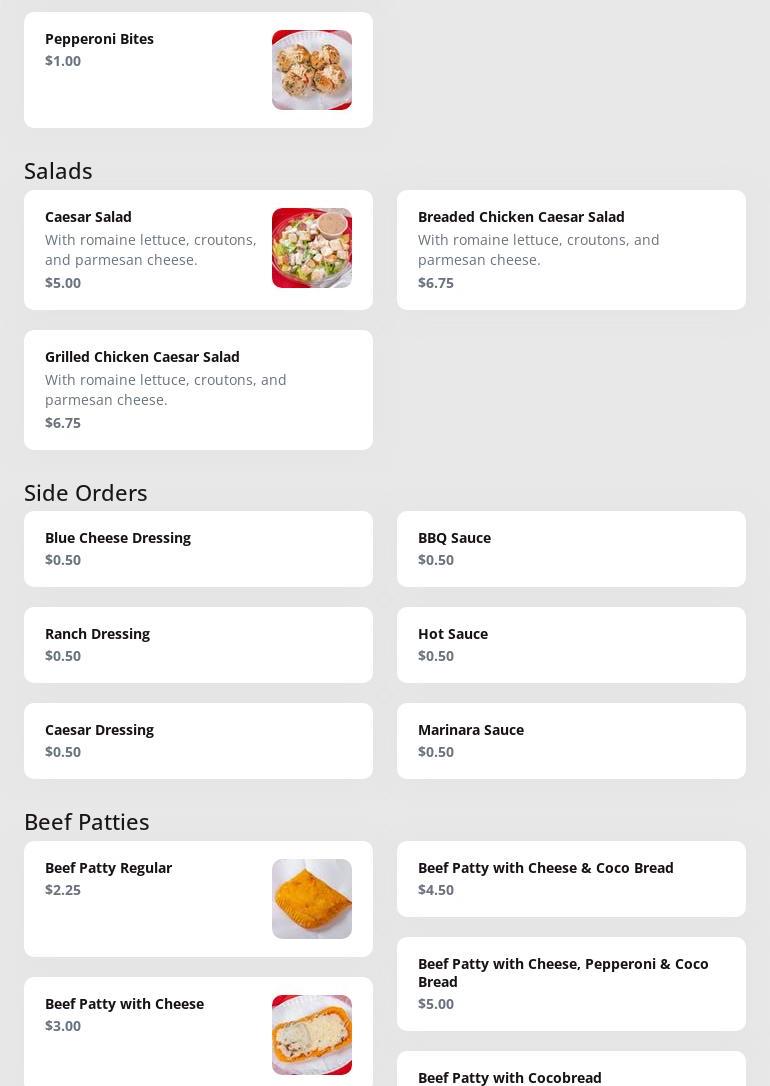Choose the Hot Sauce side
This screenshot has height=1086, width=770.
pos(570,645)
